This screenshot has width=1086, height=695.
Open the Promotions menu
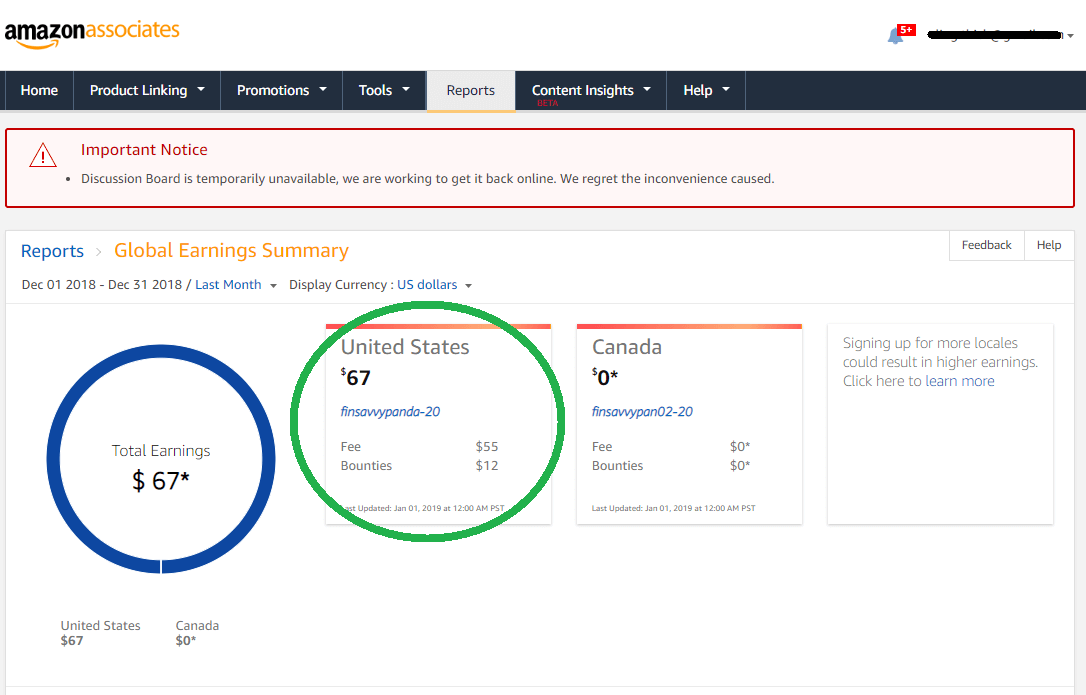click(x=281, y=90)
